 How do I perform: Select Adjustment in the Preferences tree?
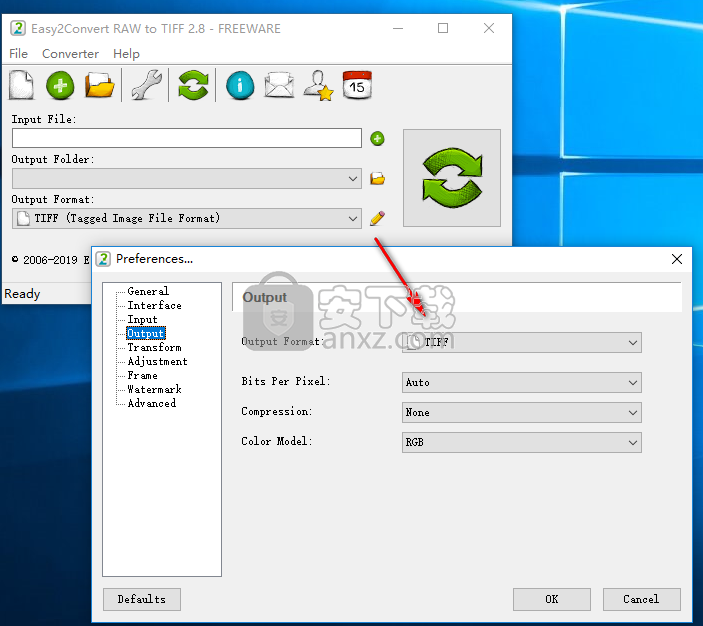click(157, 361)
